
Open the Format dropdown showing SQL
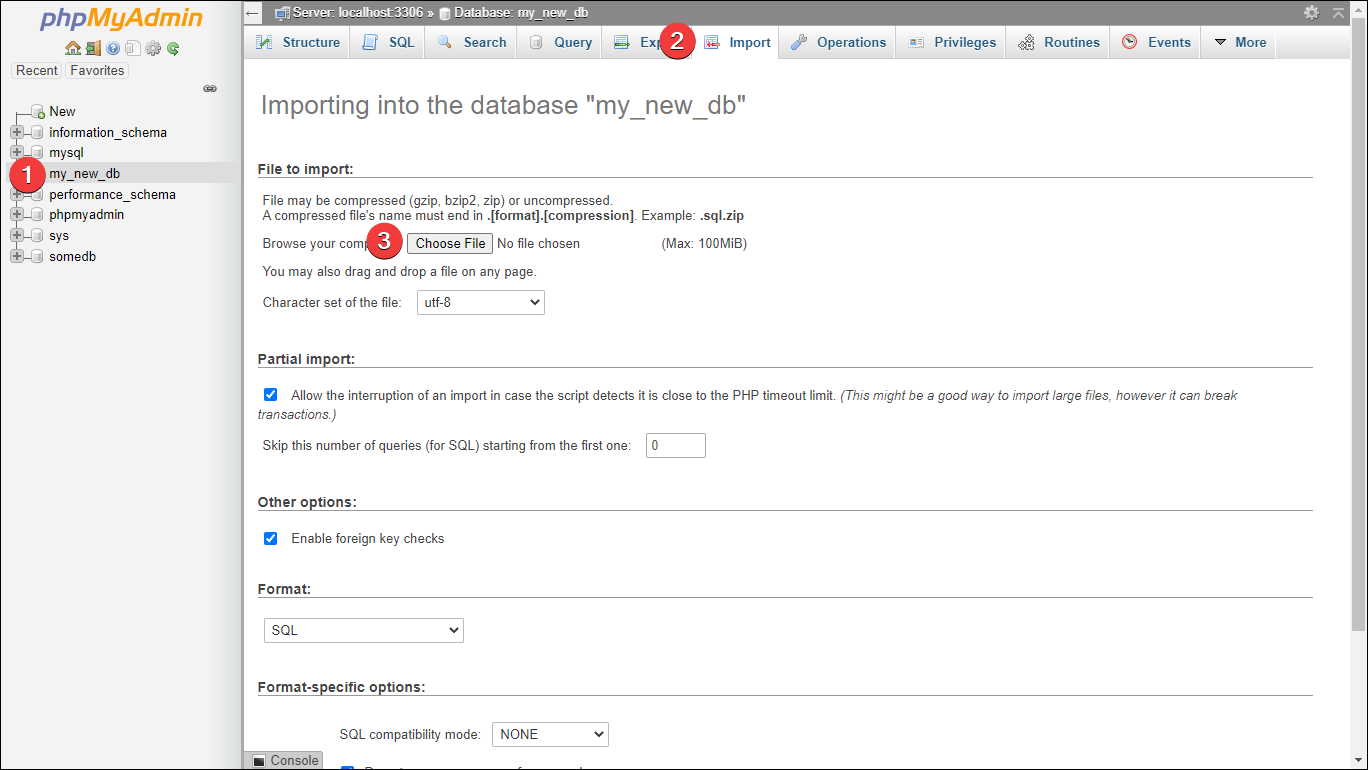pos(364,630)
